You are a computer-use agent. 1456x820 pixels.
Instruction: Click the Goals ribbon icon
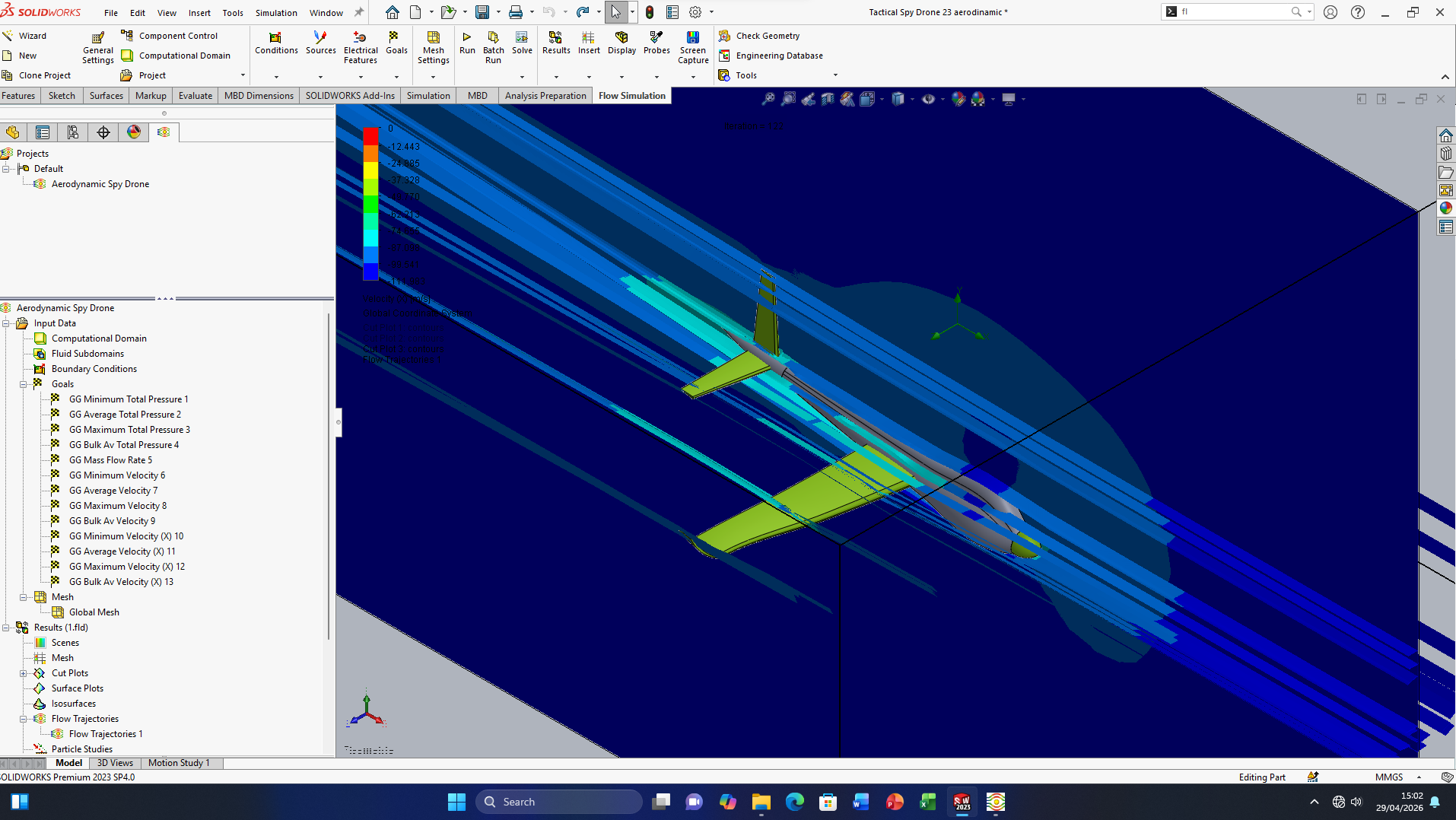point(396,43)
